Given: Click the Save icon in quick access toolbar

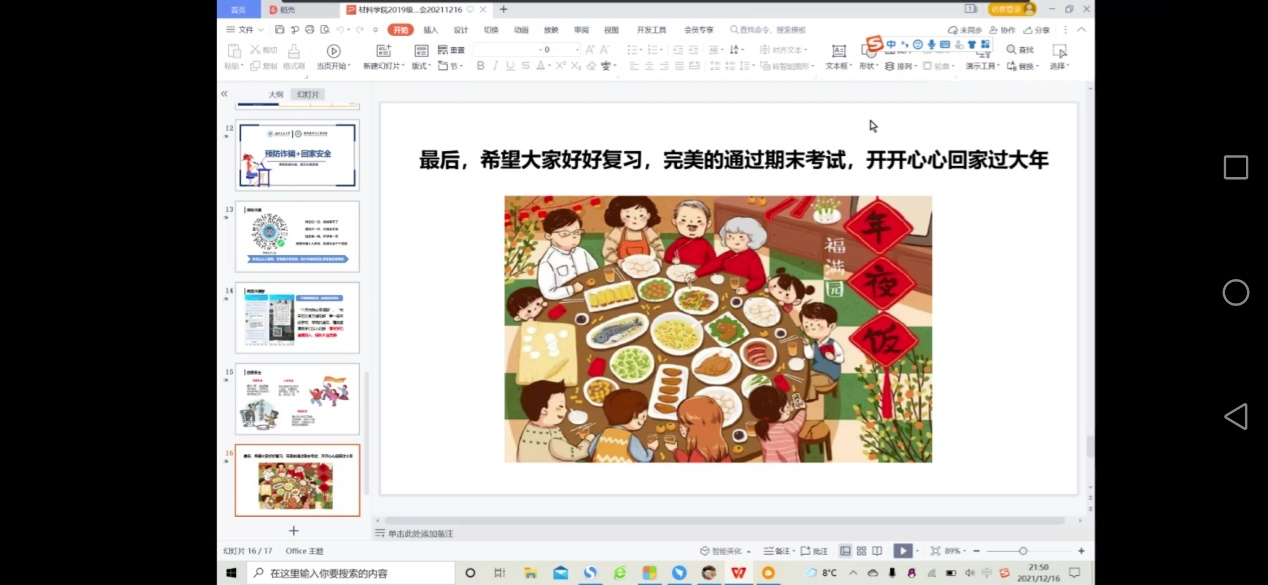Looking at the screenshot, I should coord(281,30).
